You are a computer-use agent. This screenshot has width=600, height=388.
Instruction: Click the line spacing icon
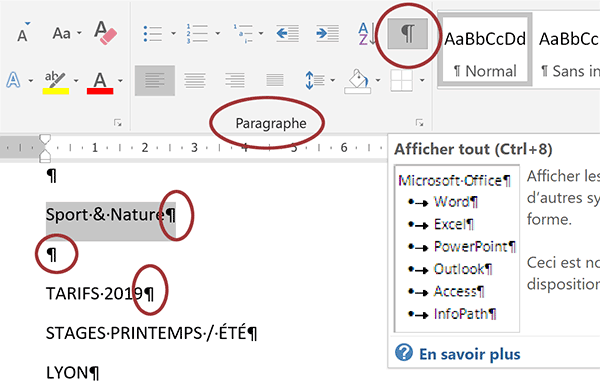tap(315, 80)
